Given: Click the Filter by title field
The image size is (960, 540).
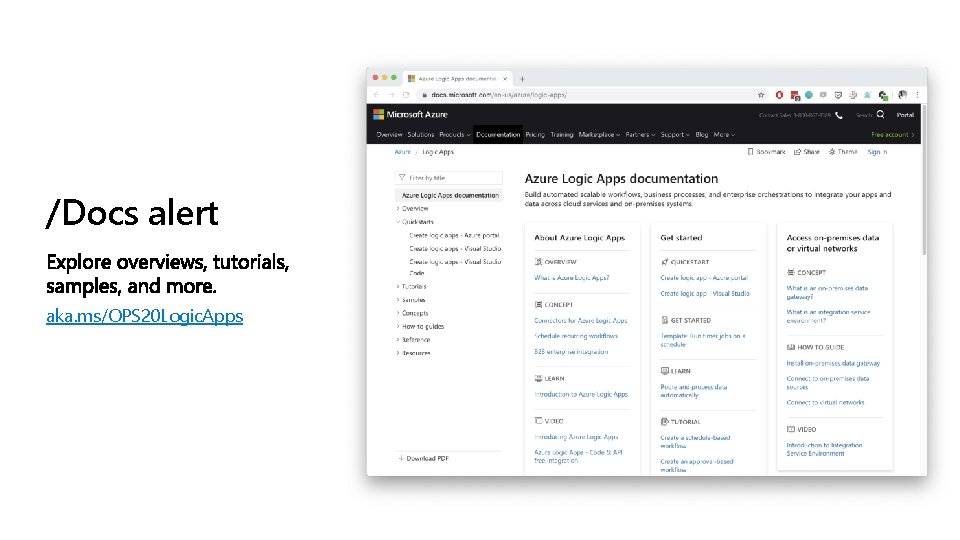Looking at the screenshot, I should (x=449, y=178).
